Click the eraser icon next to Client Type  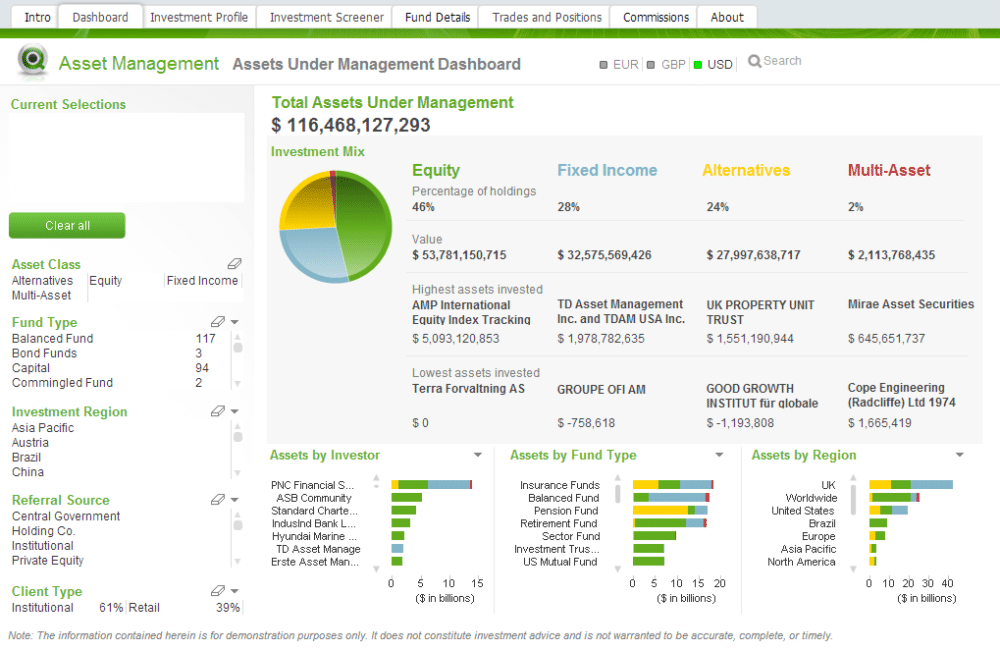218,591
